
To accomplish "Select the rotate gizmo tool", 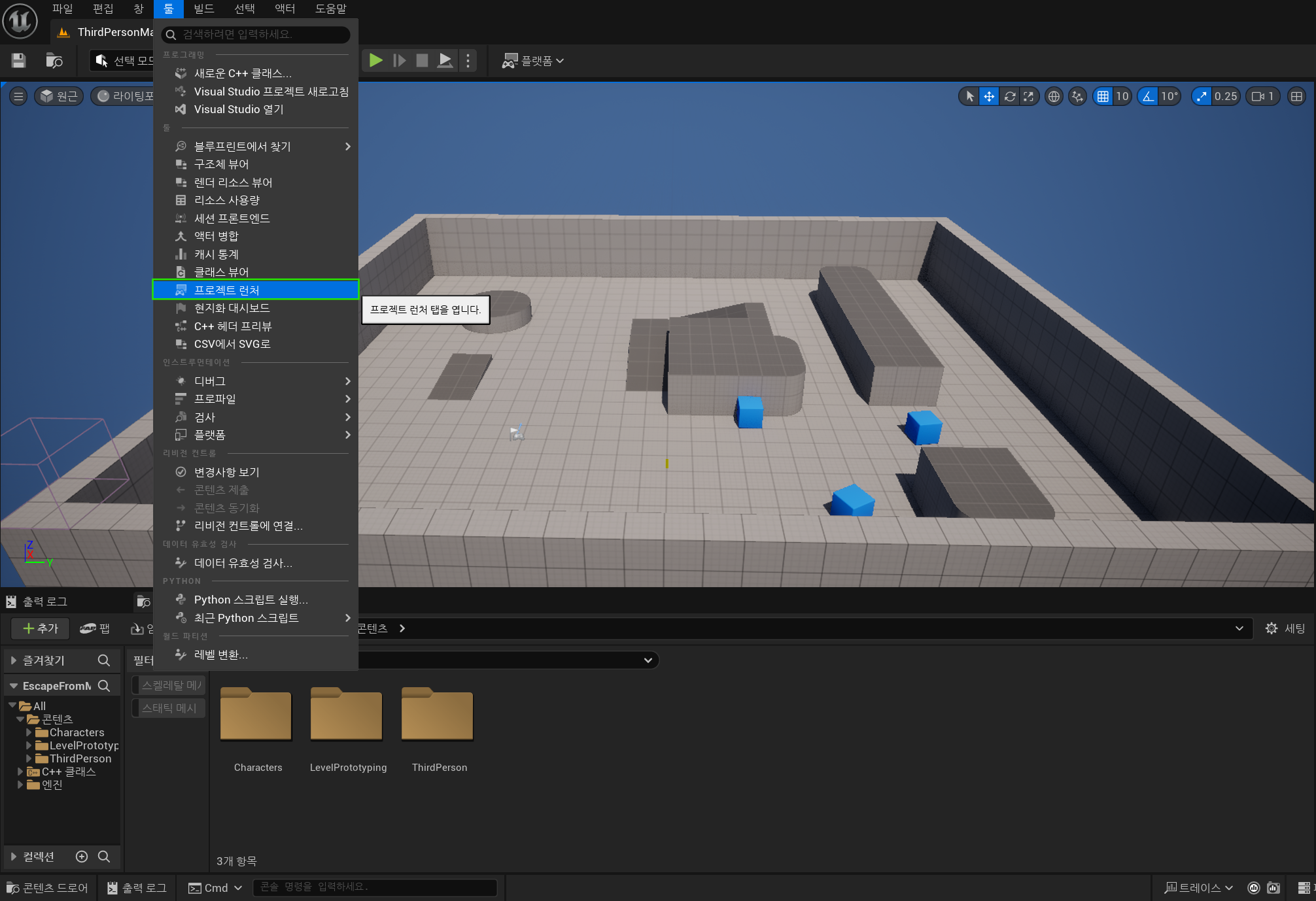I will 1009,97.
